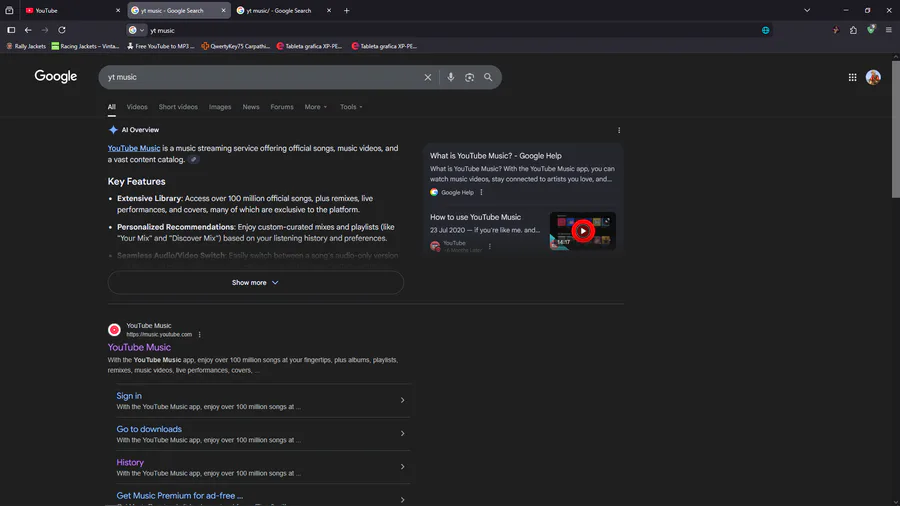Open How to use video source options
The width and height of the screenshot is (900, 506).
click(x=490, y=247)
